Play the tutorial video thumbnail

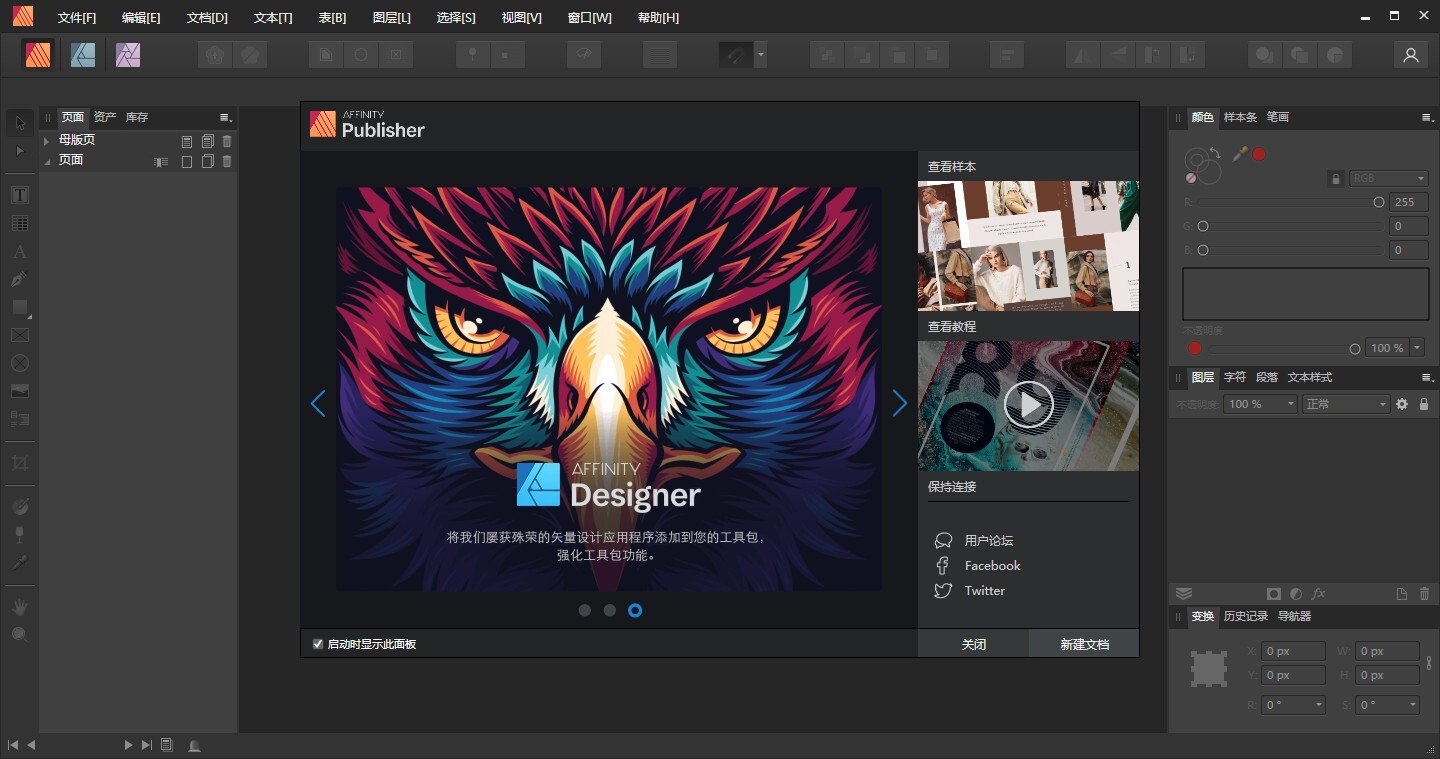(1029, 405)
